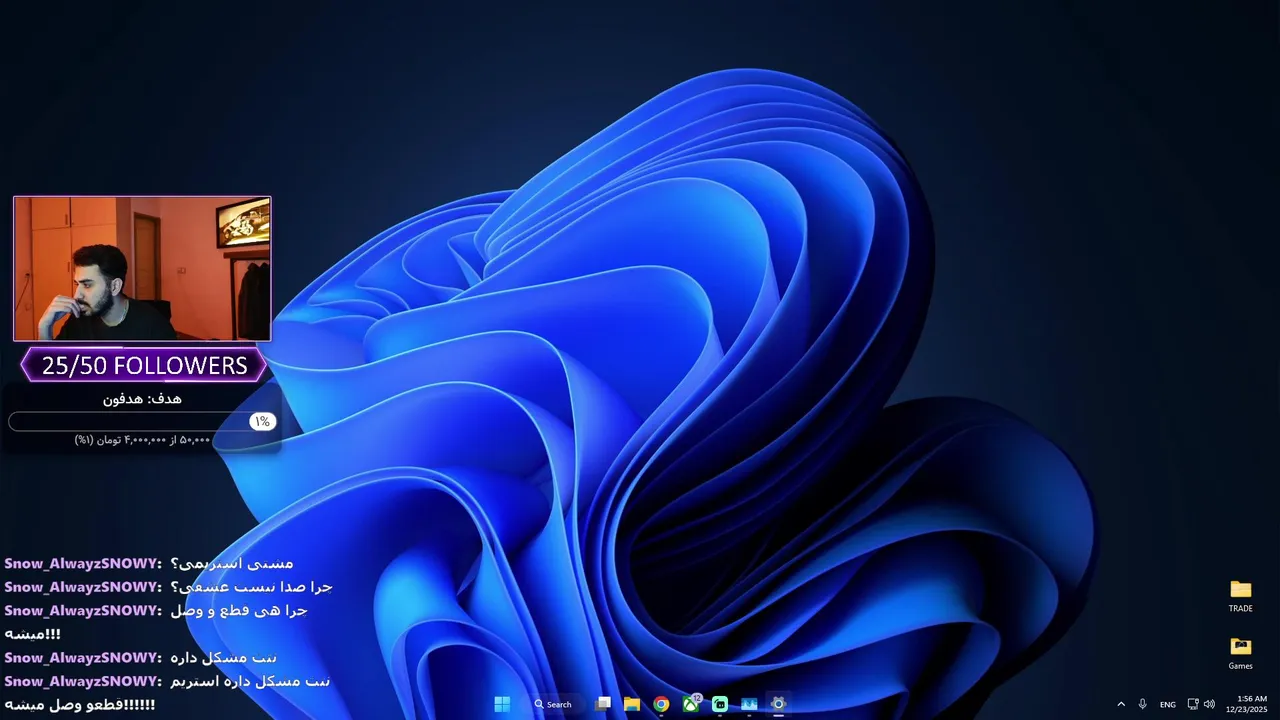The image size is (1280, 720).
Task: Open Google Chrome from the taskbar
Action: pos(661,704)
